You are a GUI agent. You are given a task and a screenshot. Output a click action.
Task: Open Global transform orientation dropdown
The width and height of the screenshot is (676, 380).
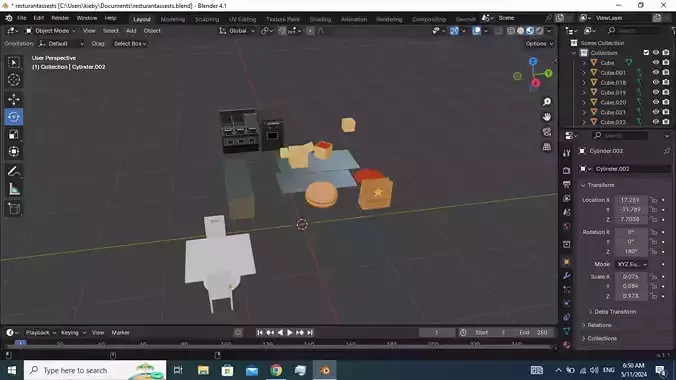[x=237, y=31]
